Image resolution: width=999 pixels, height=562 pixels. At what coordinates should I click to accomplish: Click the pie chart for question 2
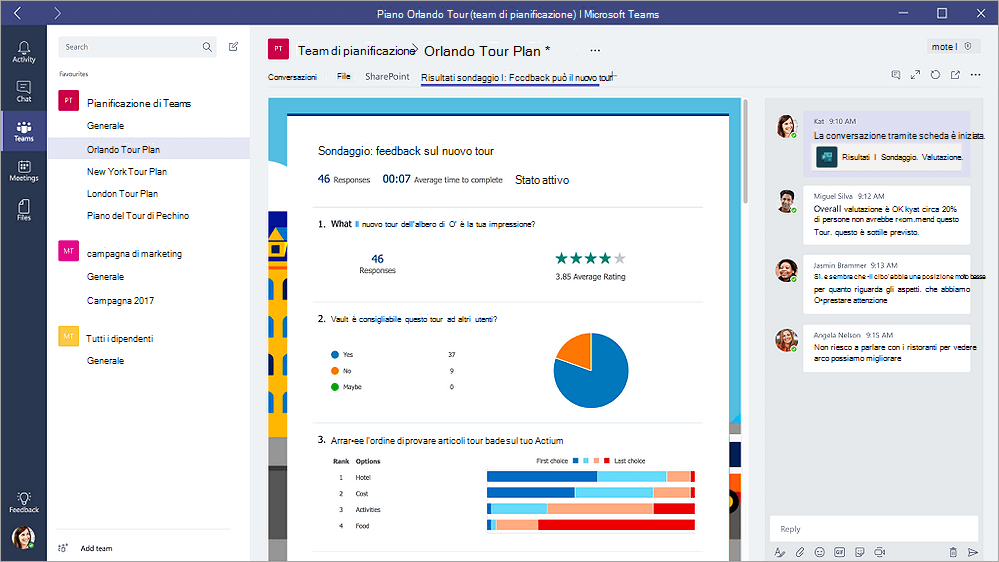tap(591, 370)
